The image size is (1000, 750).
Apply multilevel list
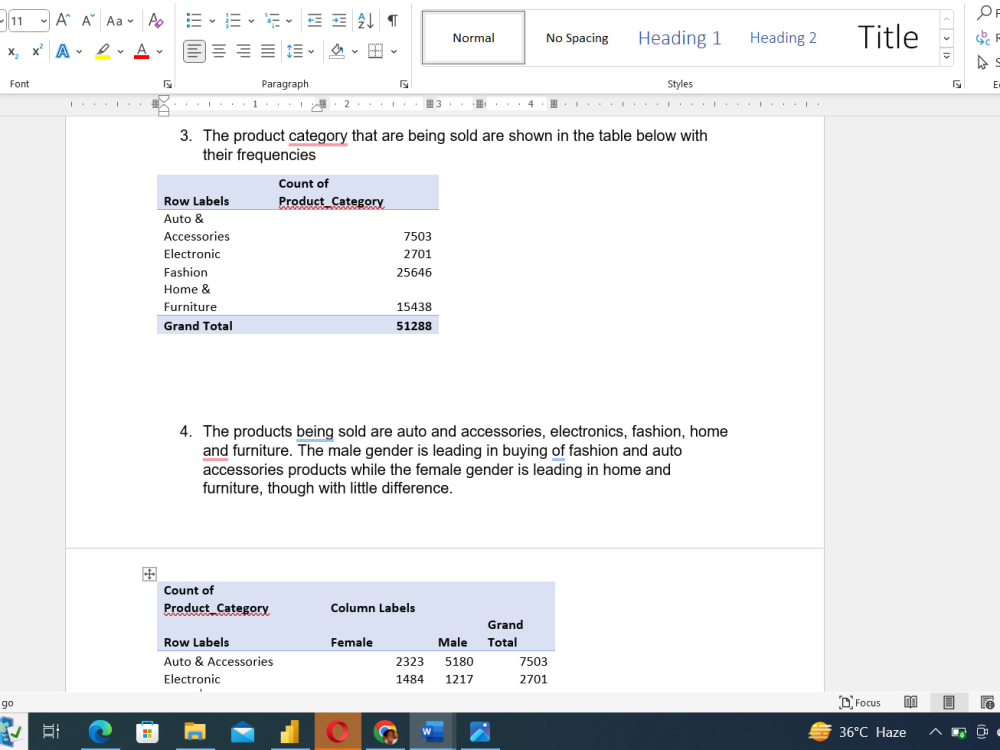click(x=272, y=20)
